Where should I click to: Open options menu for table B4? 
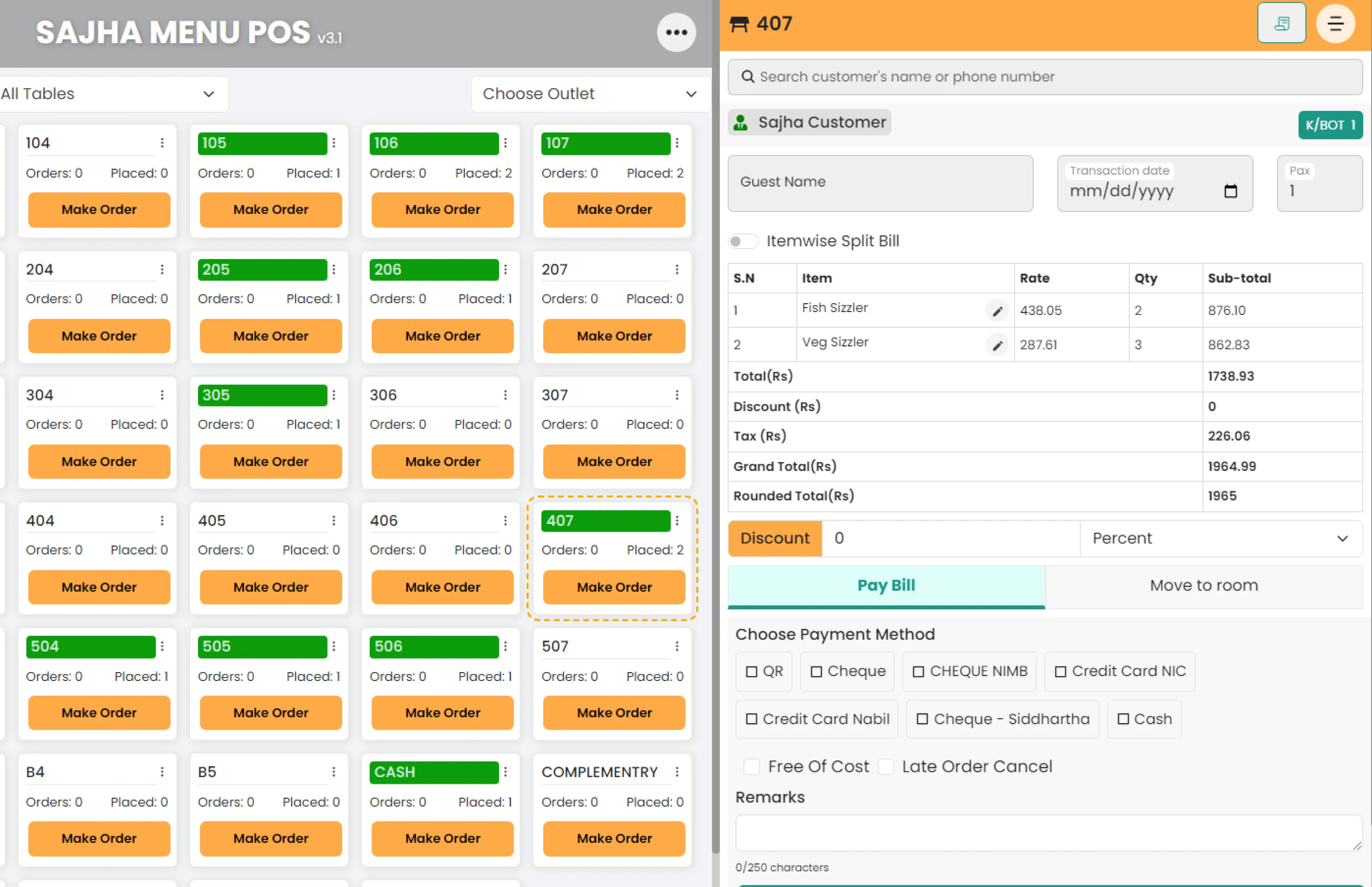click(x=162, y=772)
